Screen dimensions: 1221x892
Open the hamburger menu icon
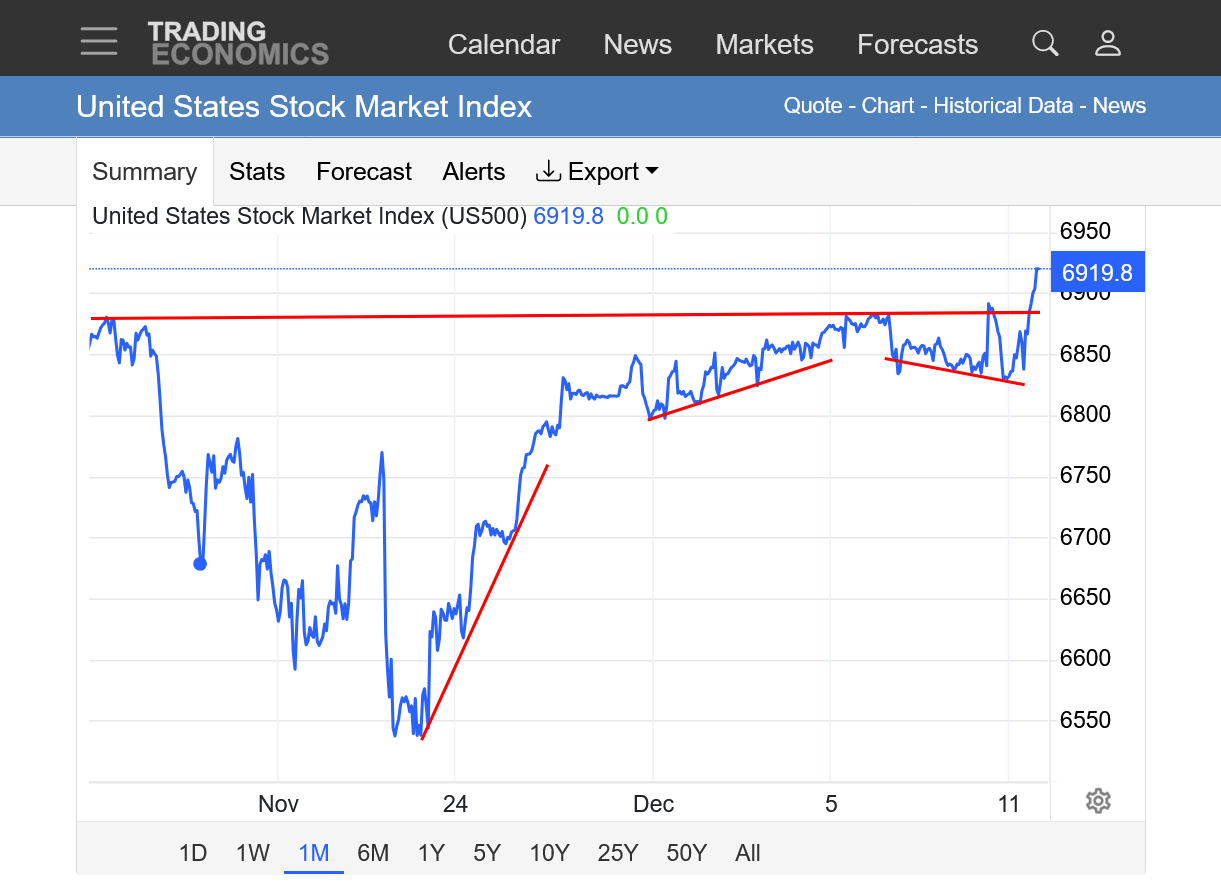click(99, 42)
